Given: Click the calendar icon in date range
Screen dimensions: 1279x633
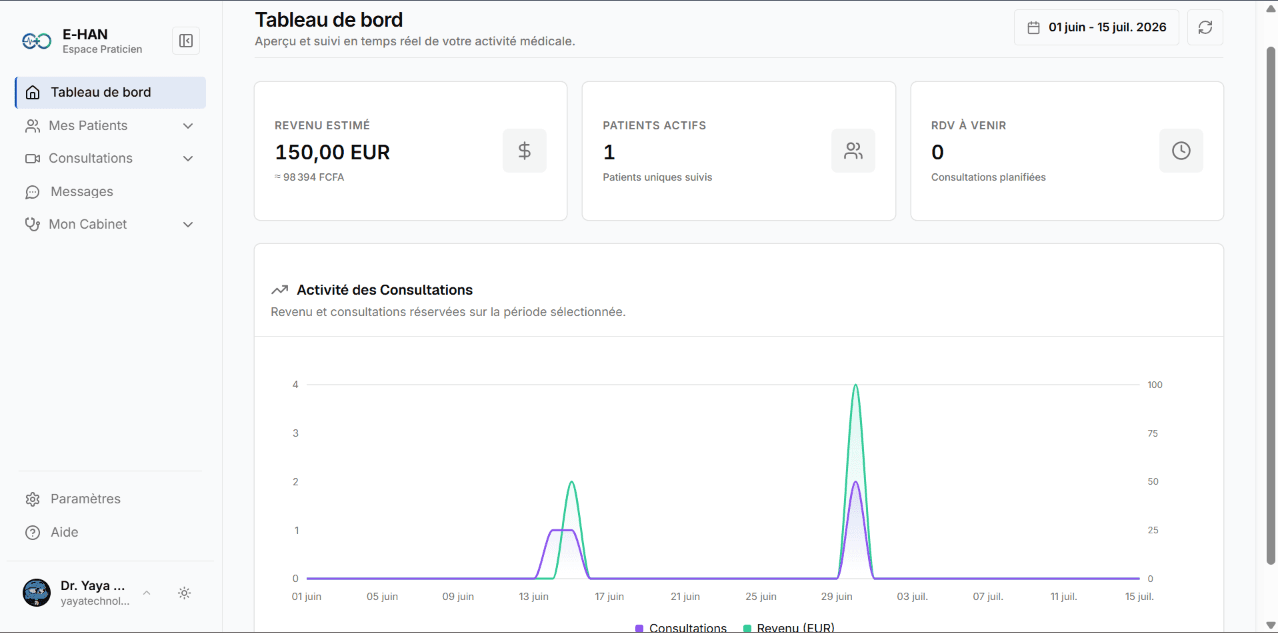Looking at the screenshot, I should pyautogui.click(x=1034, y=28).
